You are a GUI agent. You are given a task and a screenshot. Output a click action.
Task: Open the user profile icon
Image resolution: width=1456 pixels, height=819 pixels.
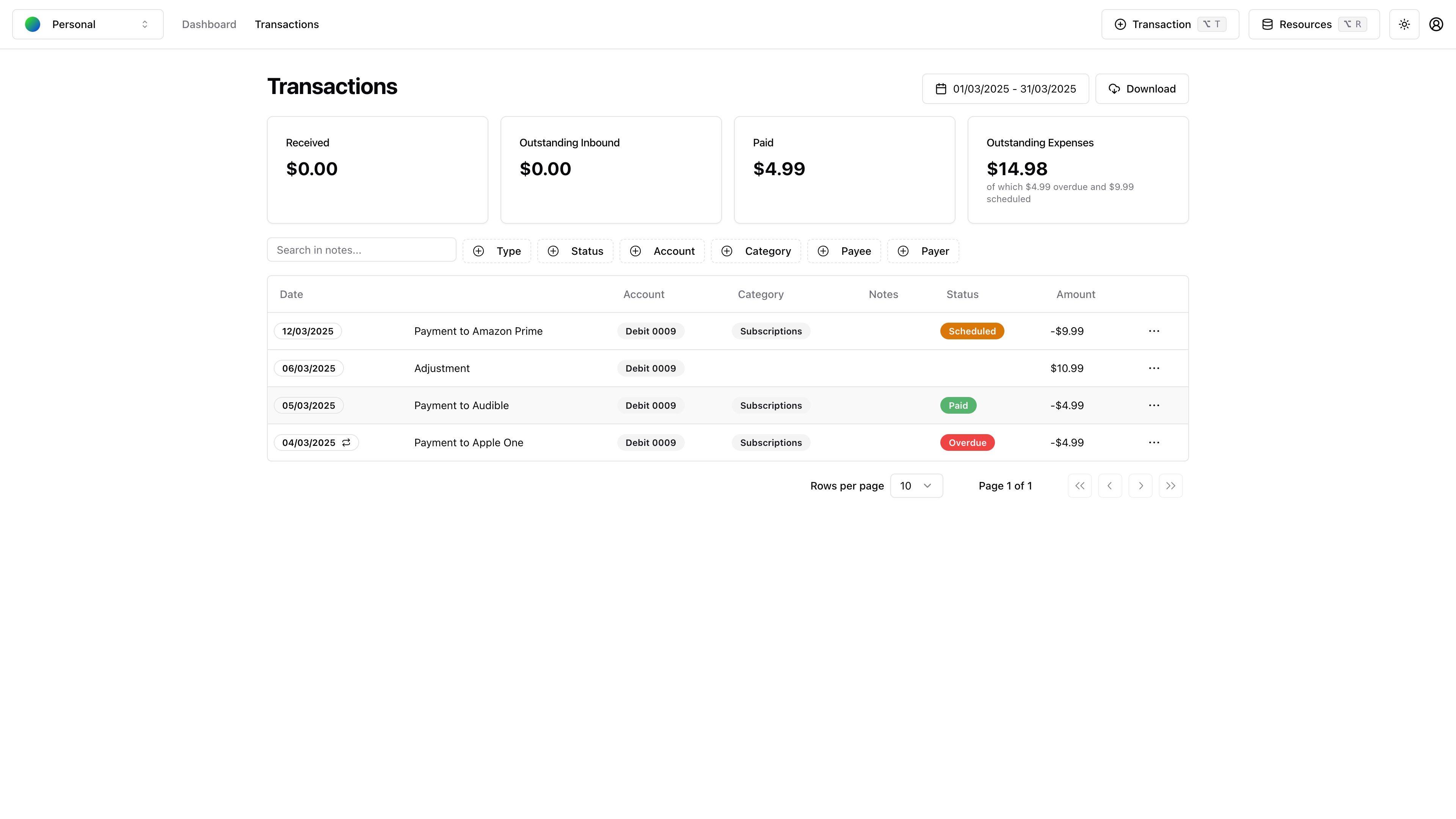[x=1436, y=24]
